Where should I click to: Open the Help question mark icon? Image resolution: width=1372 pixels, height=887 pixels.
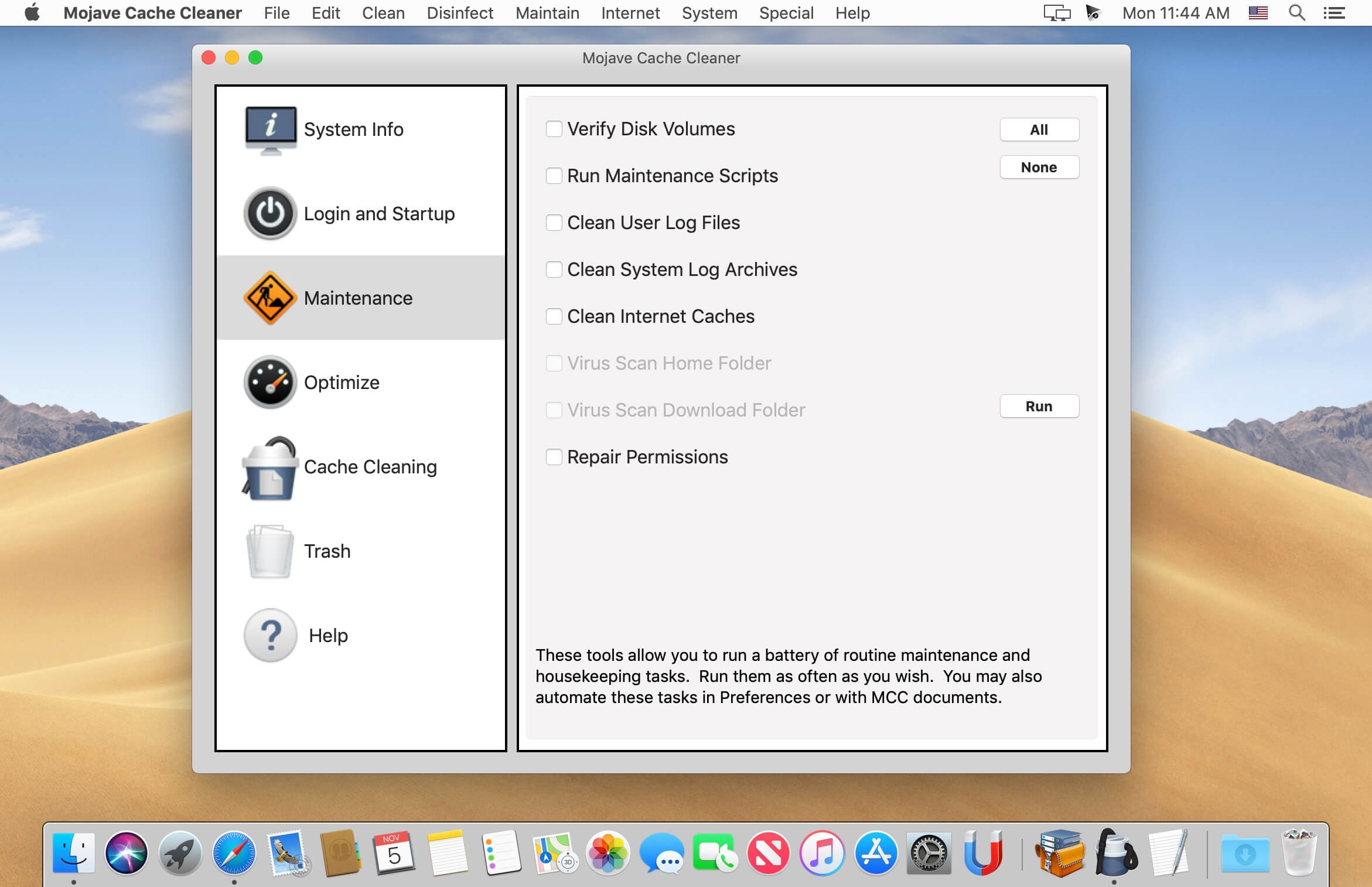coord(270,635)
